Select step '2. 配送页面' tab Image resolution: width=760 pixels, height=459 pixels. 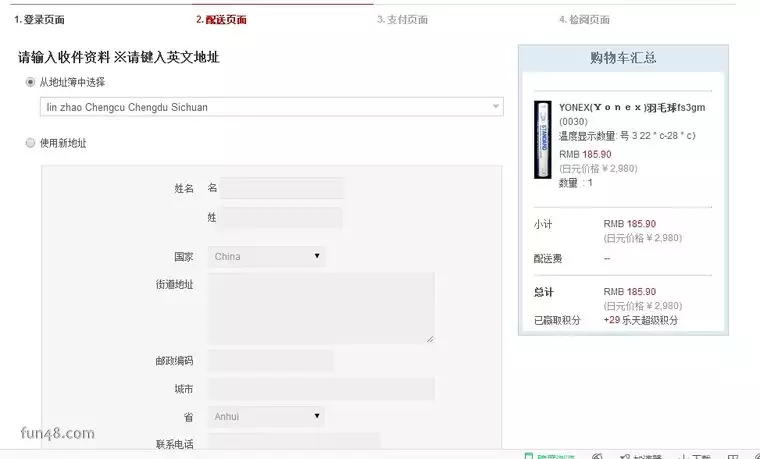pos(222,20)
